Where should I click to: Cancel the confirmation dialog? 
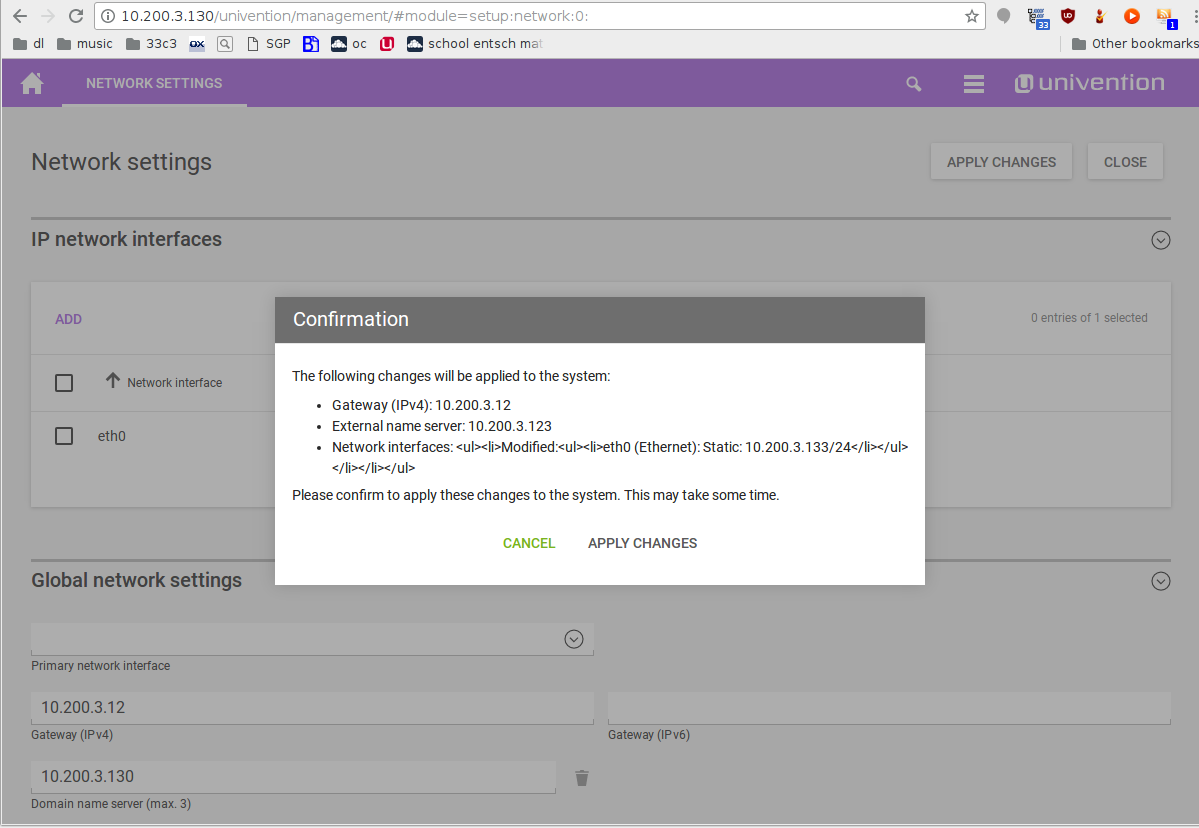click(529, 543)
